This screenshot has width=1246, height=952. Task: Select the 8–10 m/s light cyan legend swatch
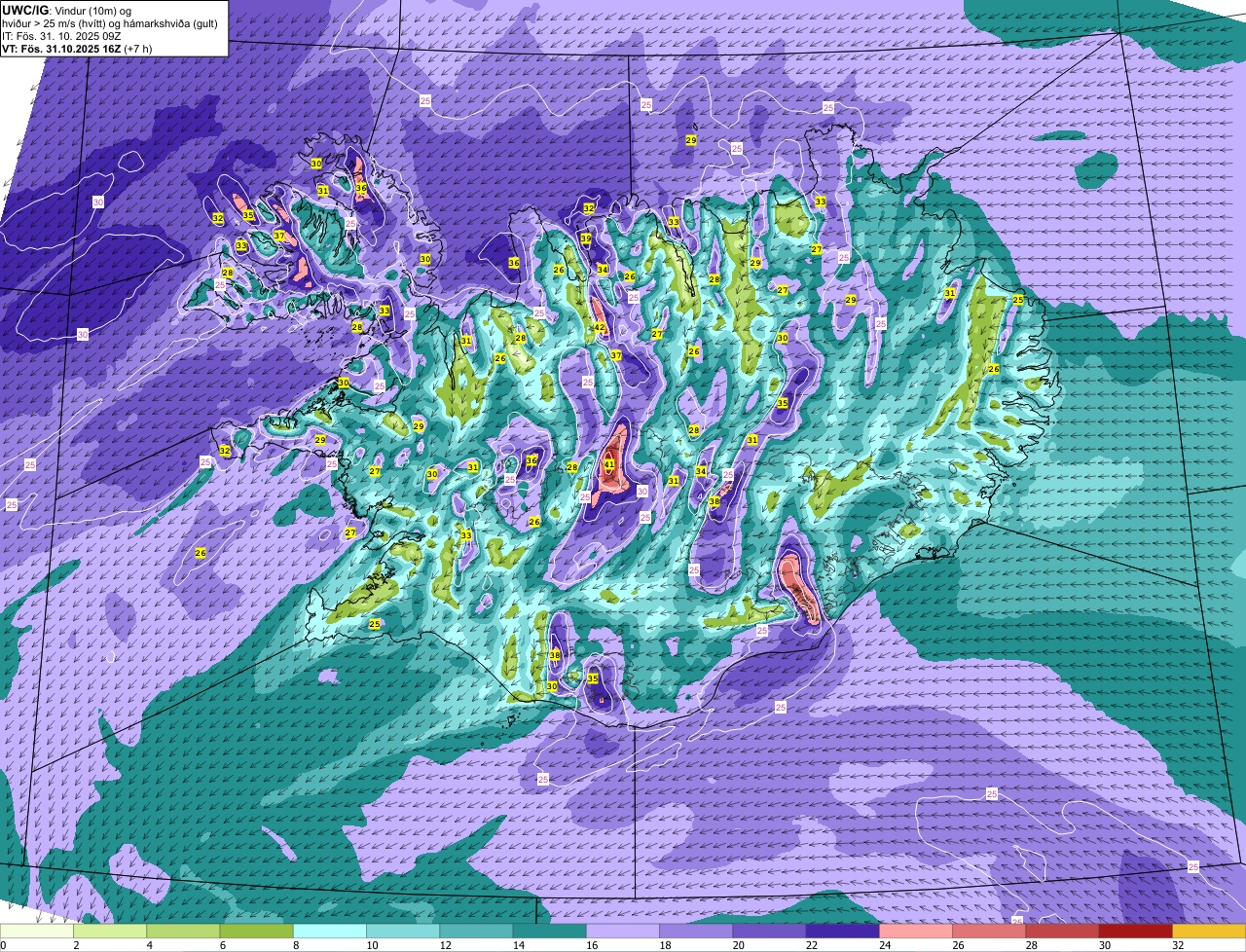[330, 931]
